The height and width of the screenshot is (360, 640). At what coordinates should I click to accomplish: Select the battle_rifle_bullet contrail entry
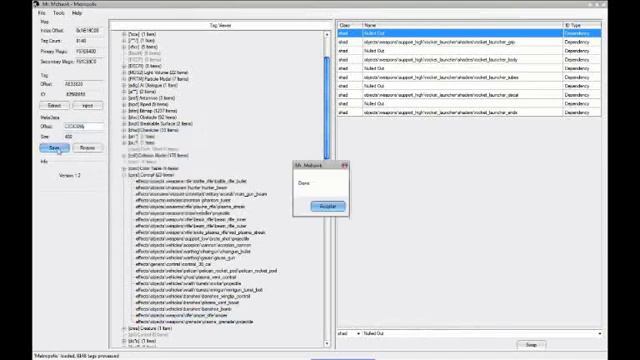click(191, 181)
